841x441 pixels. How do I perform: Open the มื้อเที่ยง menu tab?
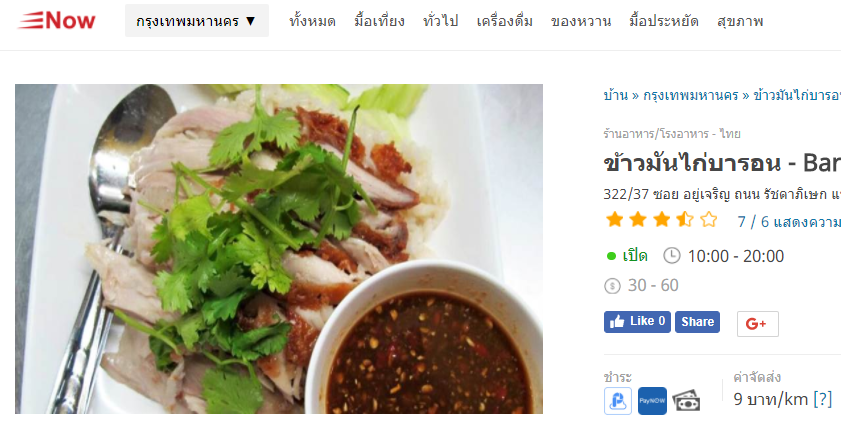[x=379, y=21]
